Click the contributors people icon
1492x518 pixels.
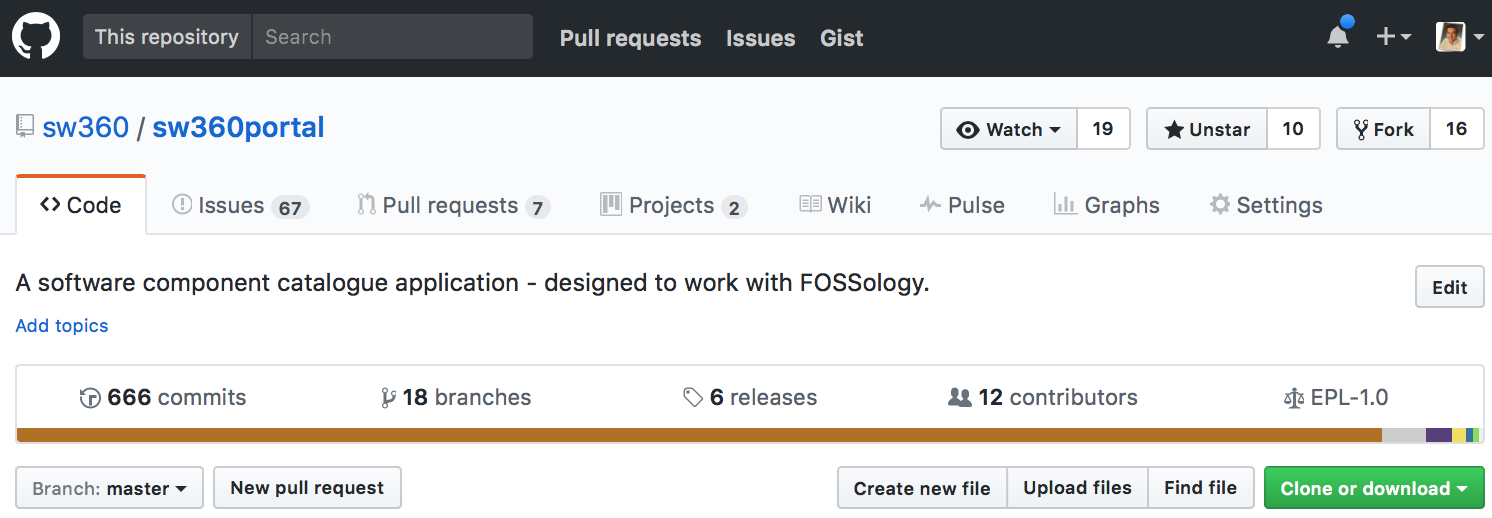tap(960, 398)
